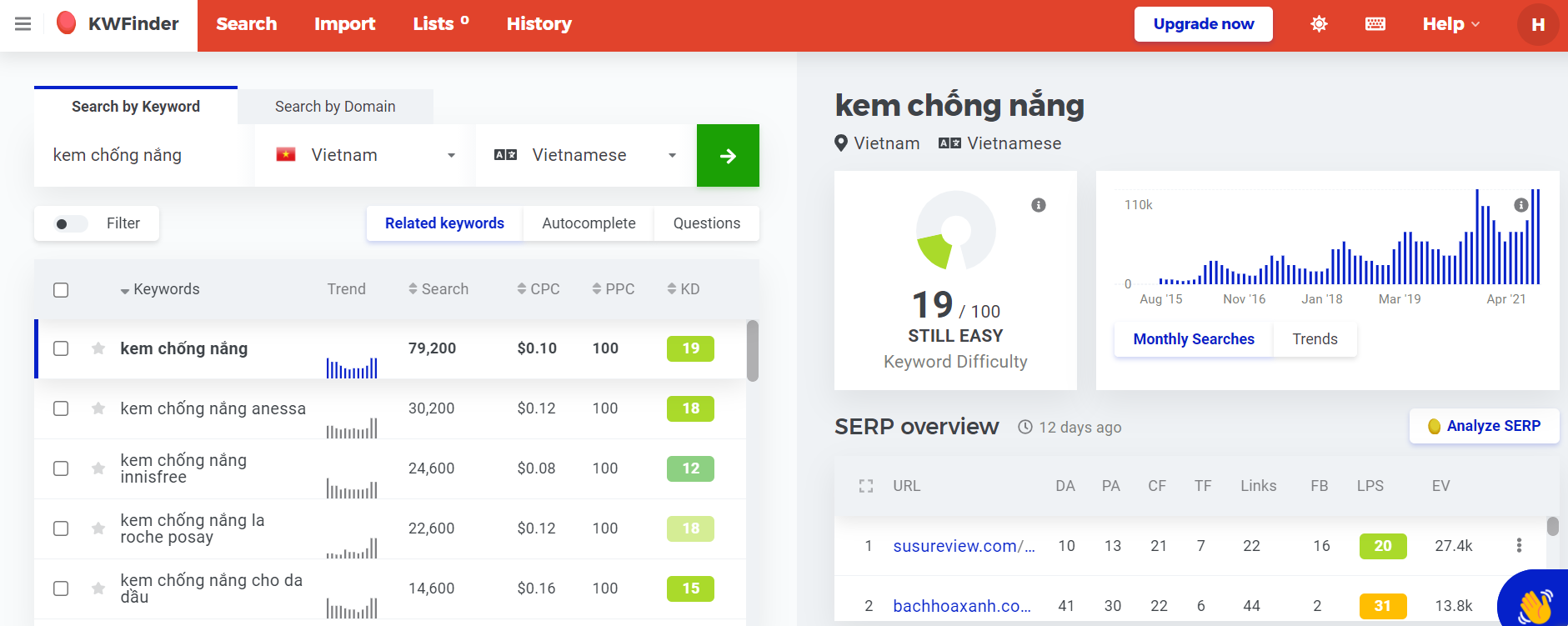Open the chat waving hand widget
The width and height of the screenshot is (1568, 626).
coord(1534,602)
